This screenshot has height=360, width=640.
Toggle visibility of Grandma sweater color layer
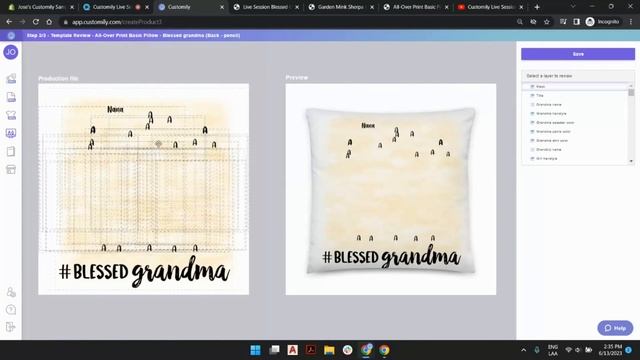(532, 122)
